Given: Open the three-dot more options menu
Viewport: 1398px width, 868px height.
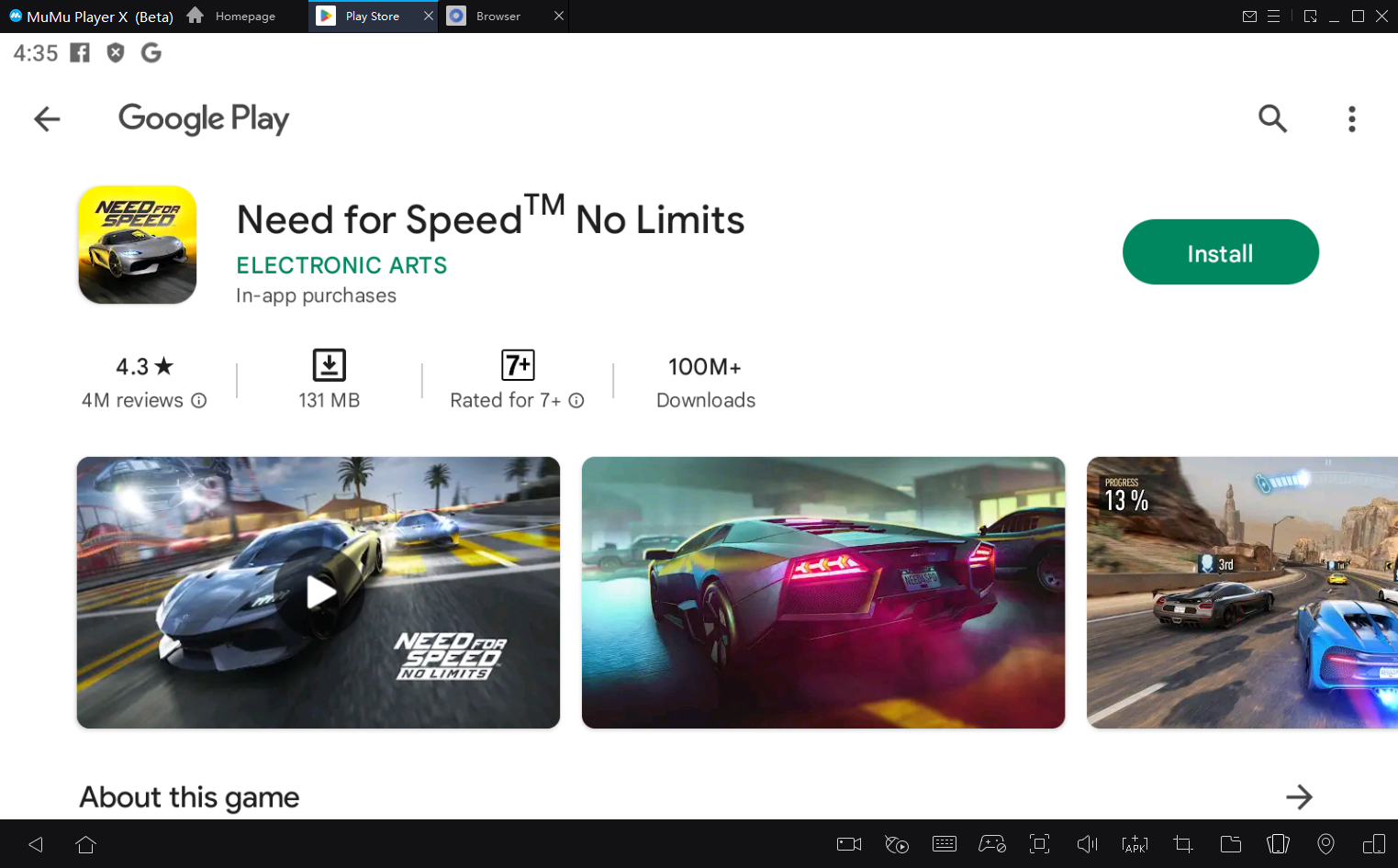Looking at the screenshot, I should click(x=1351, y=118).
